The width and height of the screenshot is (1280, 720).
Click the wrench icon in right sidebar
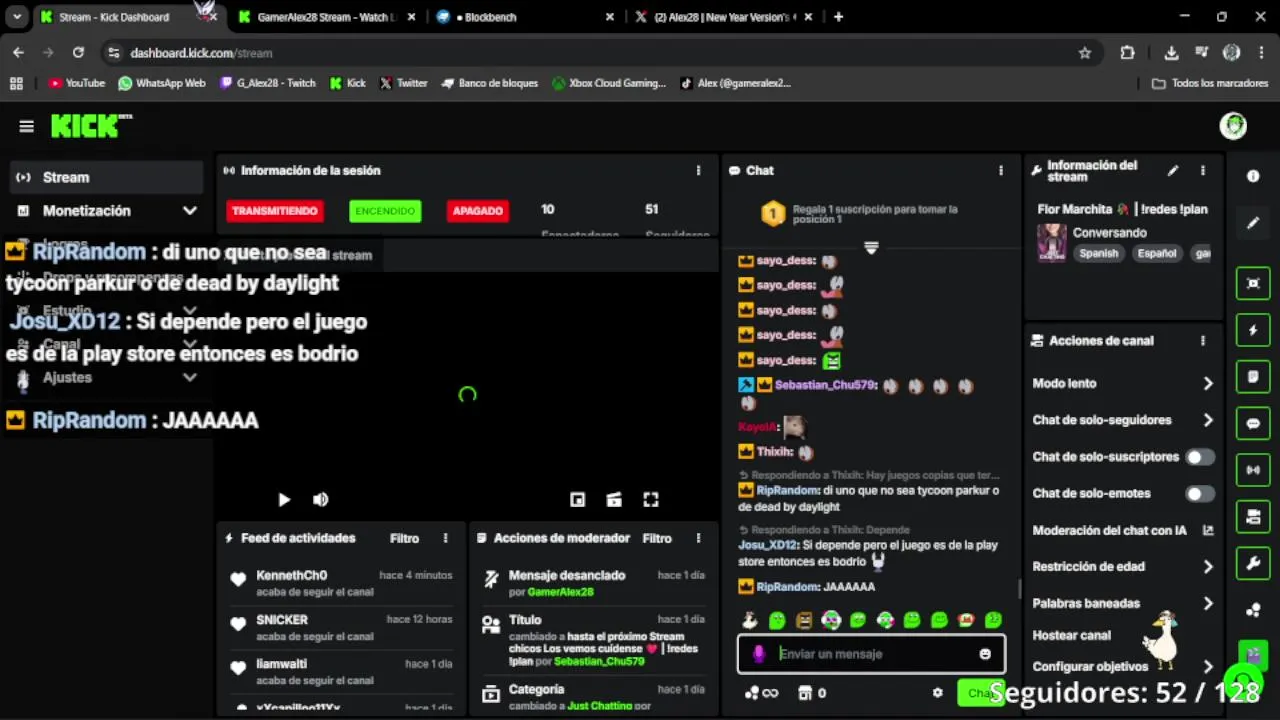(1253, 563)
